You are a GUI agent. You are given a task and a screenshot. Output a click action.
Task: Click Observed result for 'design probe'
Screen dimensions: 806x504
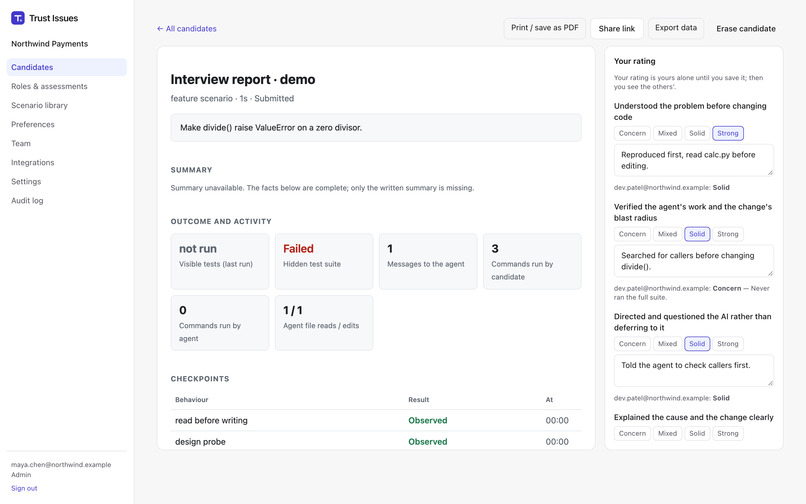click(428, 442)
